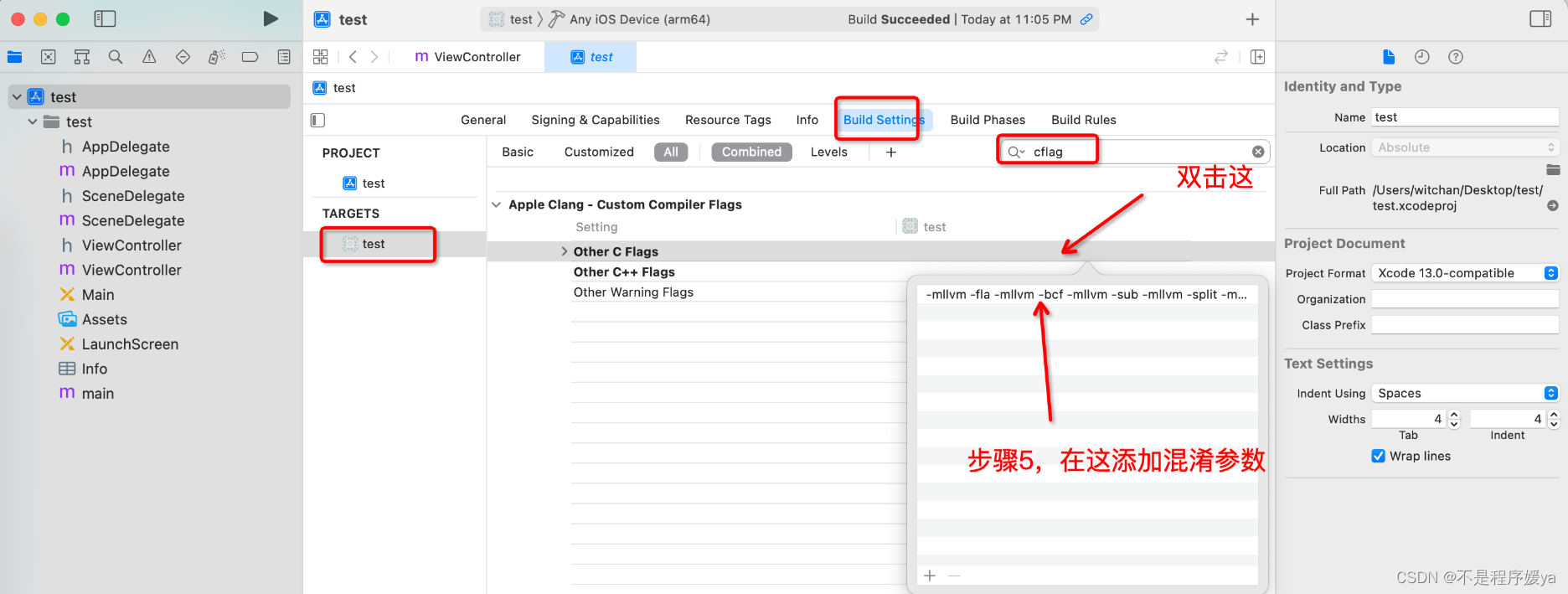Image resolution: width=1568 pixels, height=594 pixels.
Task: Open the Build Settings tab
Action: coord(884,120)
